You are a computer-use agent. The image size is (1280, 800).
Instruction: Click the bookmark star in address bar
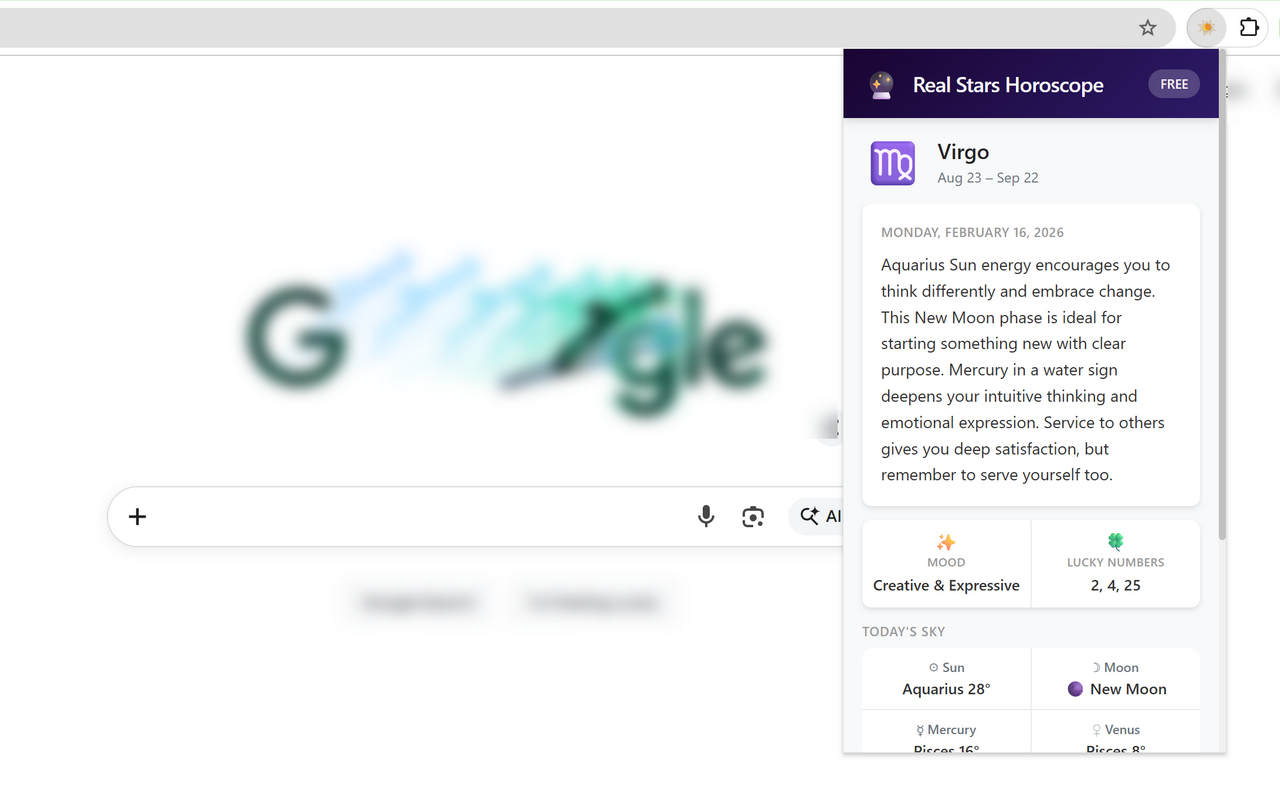(1148, 28)
